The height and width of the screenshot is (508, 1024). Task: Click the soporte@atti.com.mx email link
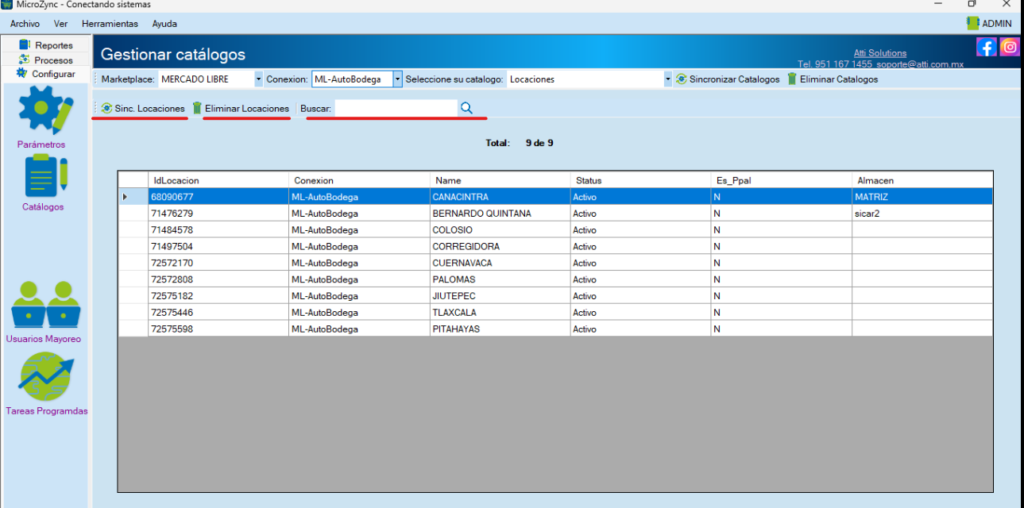[x=920, y=64]
